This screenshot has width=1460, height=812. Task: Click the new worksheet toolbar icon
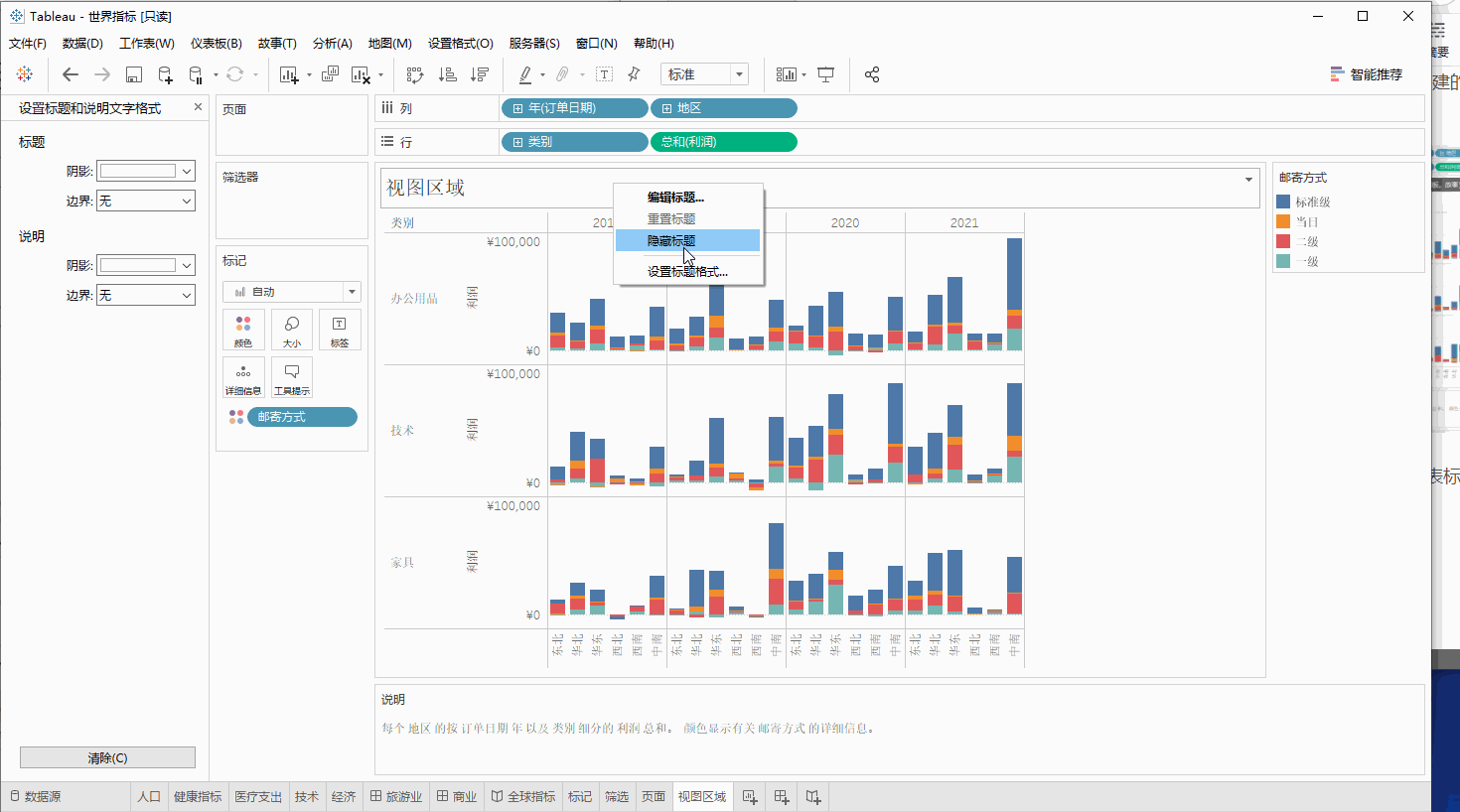pos(289,74)
